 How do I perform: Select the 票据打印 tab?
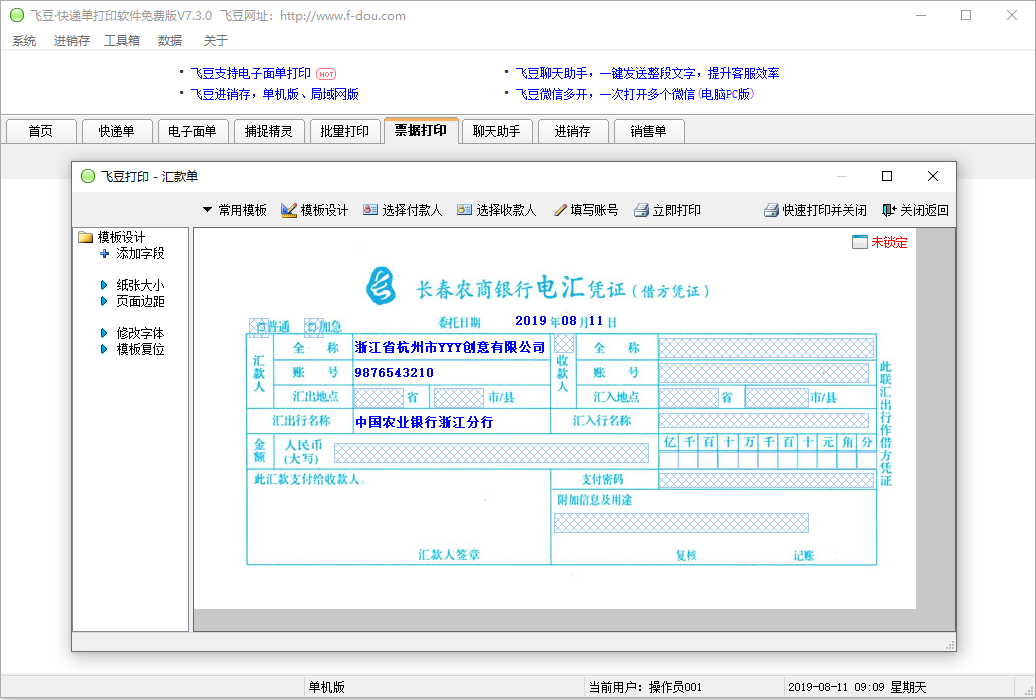(x=421, y=130)
